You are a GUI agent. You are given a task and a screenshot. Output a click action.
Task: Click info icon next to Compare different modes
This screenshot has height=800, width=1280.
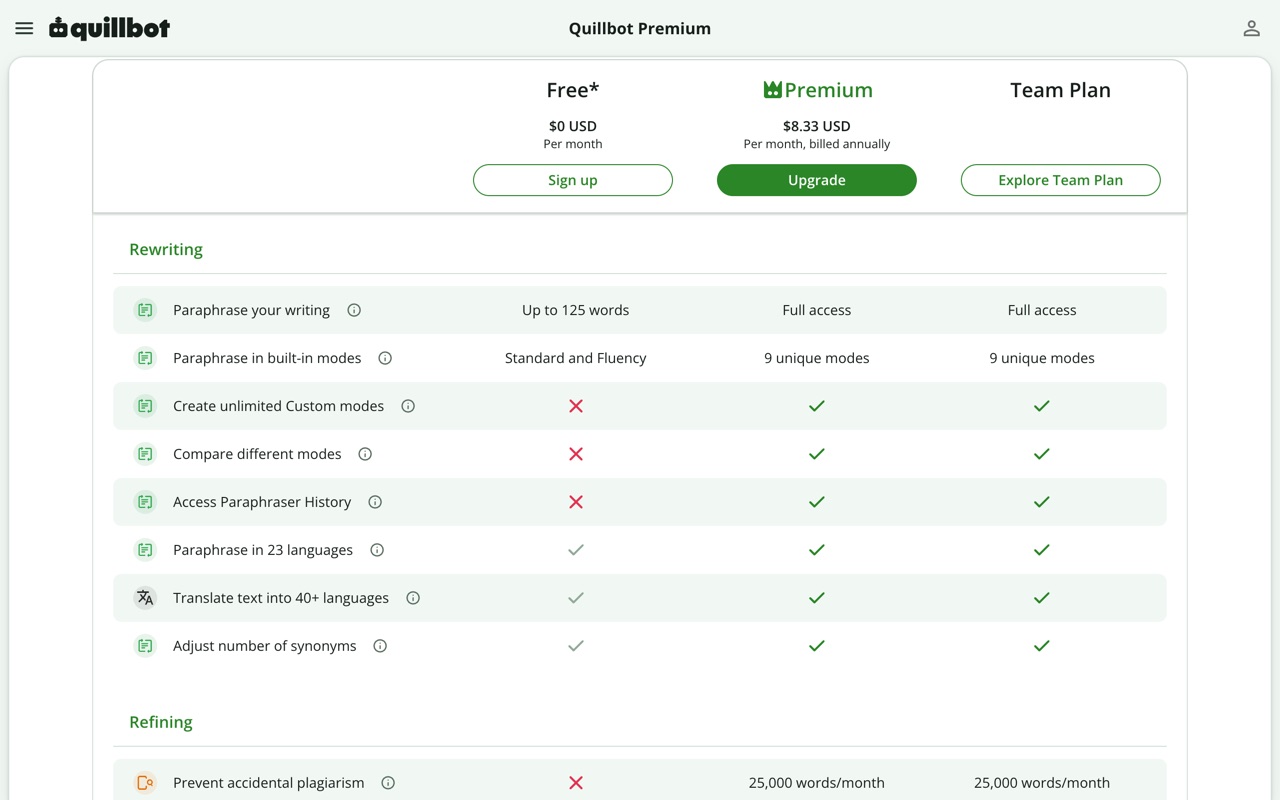pos(365,454)
